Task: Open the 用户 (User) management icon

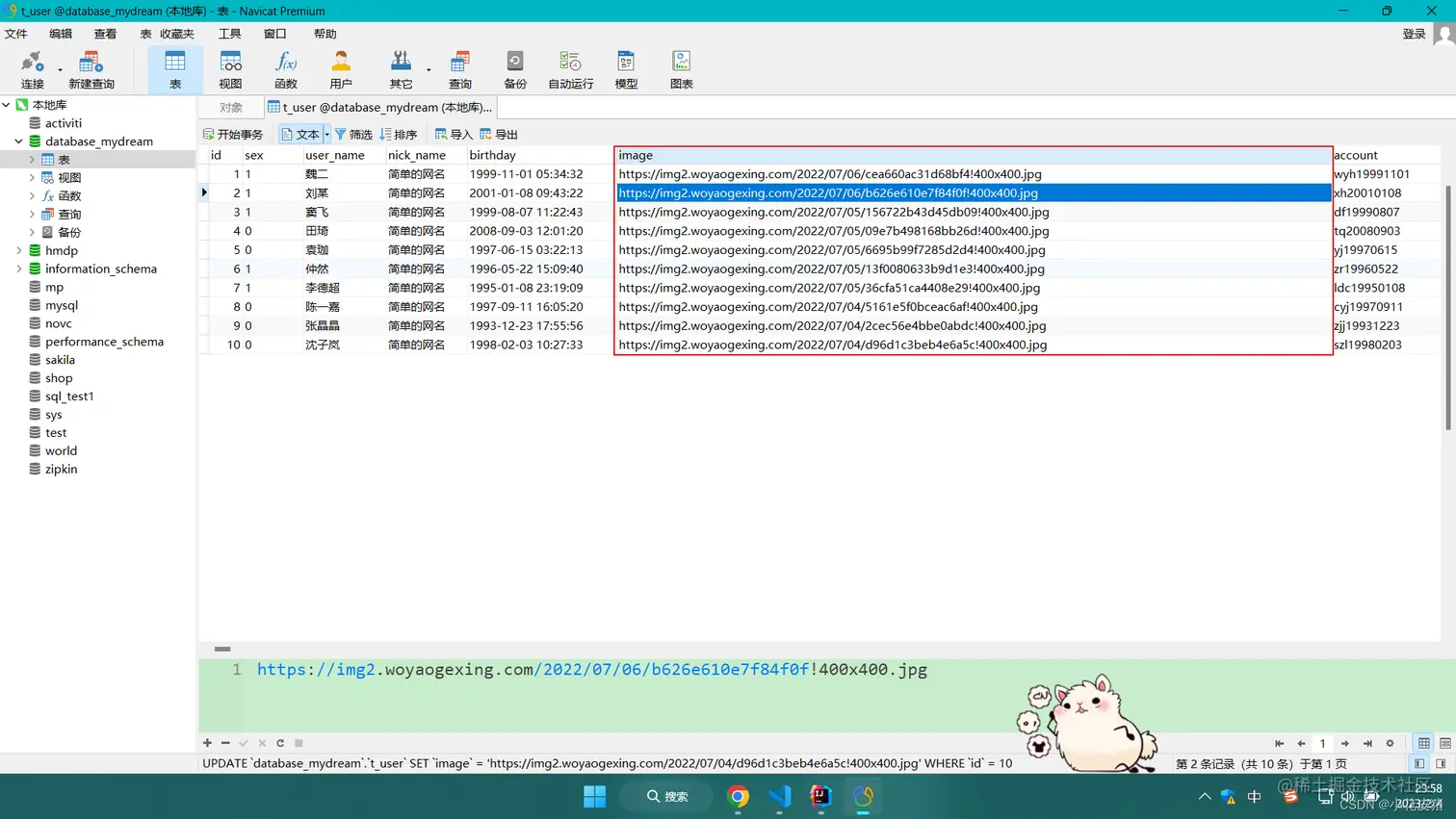Action: 341,70
